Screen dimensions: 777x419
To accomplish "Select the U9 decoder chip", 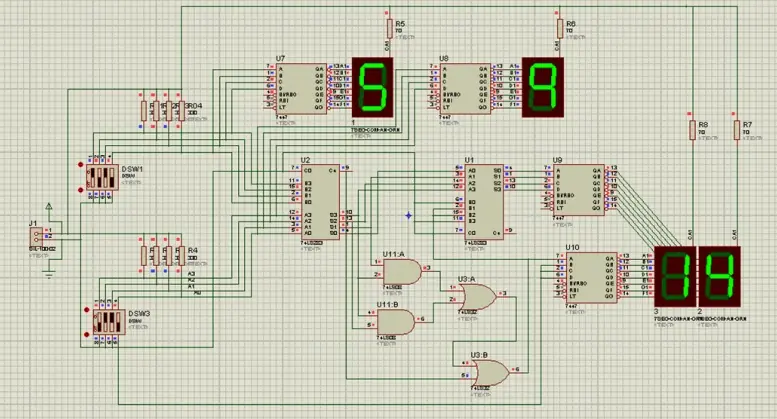I will (x=579, y=190).
